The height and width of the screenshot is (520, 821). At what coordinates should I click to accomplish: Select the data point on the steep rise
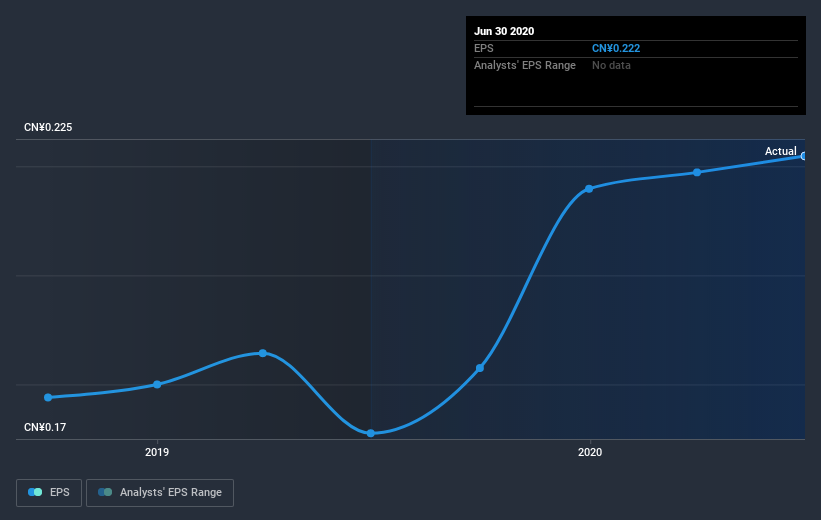(480, 368)
